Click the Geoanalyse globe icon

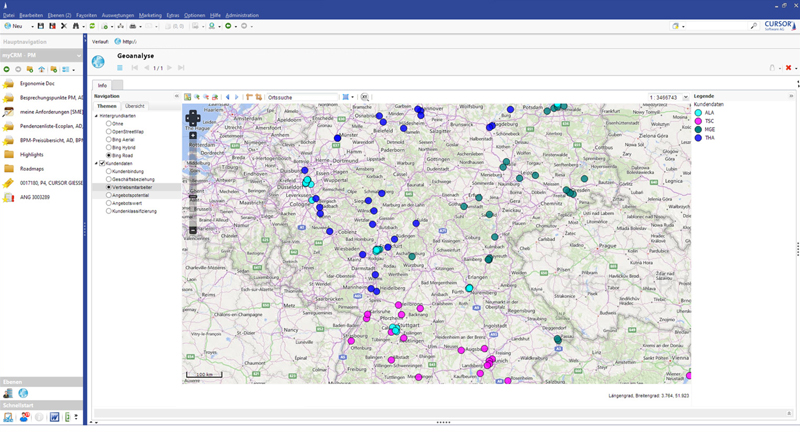[98, 62]
